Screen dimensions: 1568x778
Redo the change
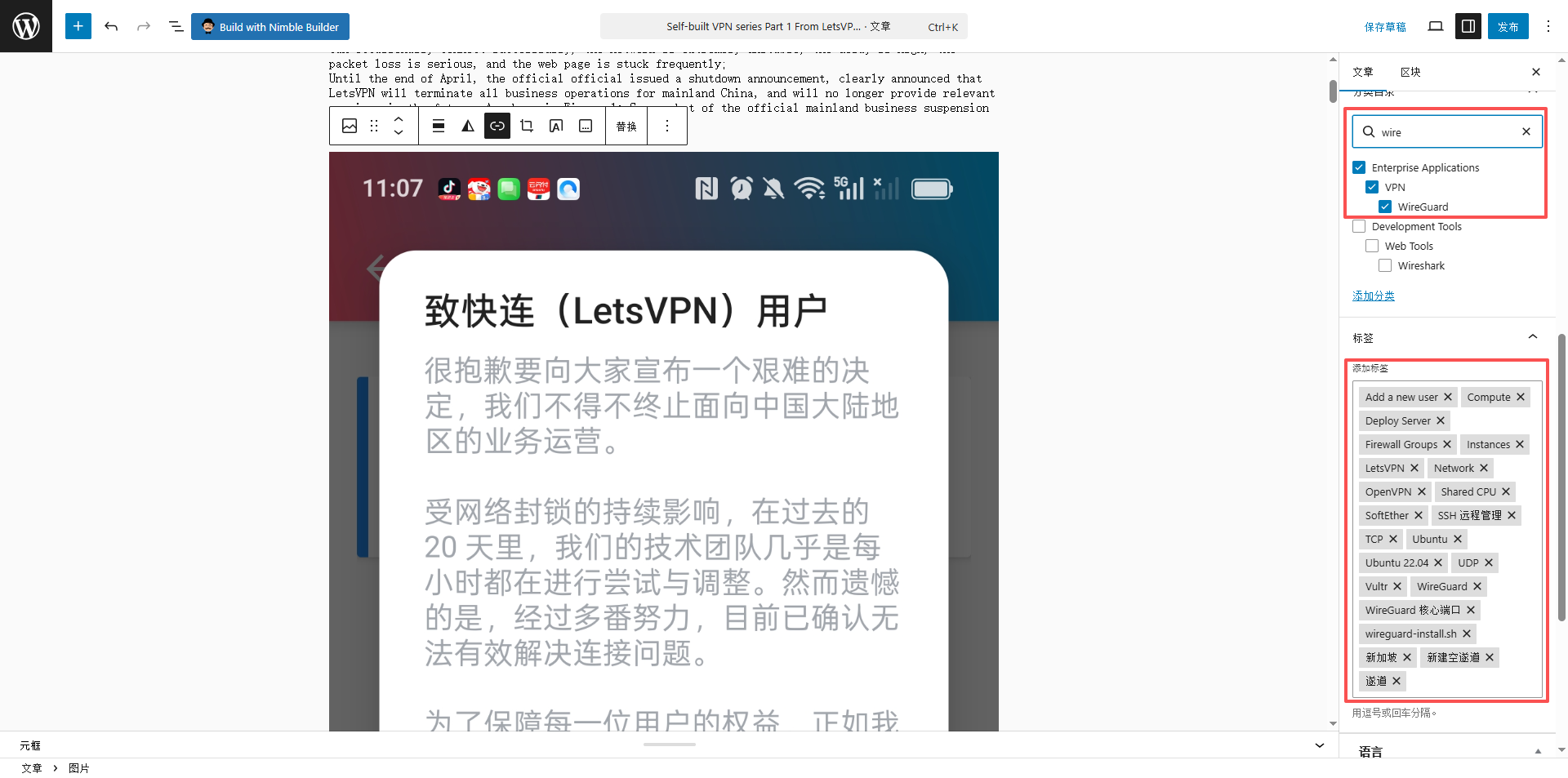144,26
